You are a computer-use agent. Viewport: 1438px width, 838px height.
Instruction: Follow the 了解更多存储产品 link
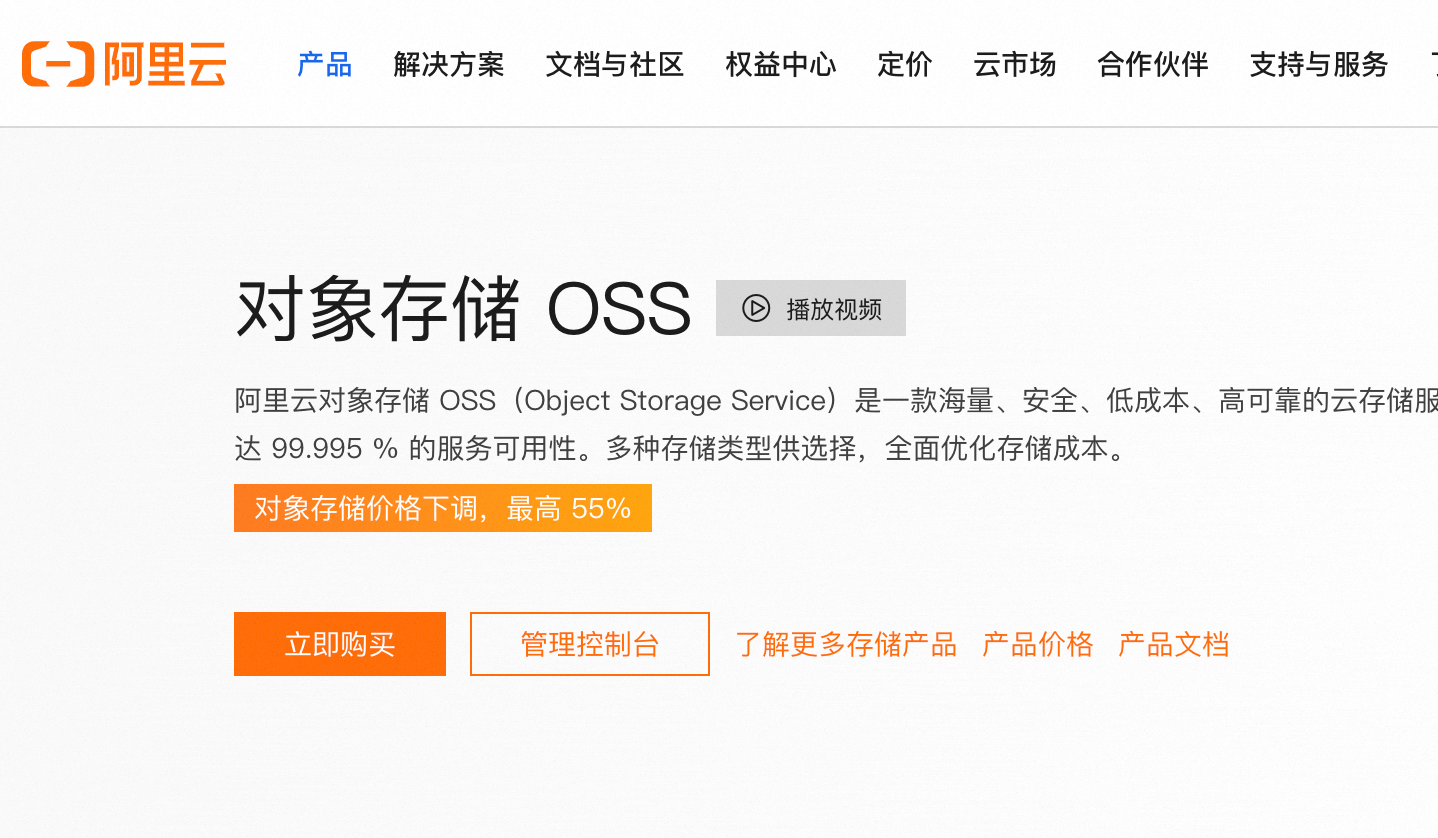tap(846, 644)
